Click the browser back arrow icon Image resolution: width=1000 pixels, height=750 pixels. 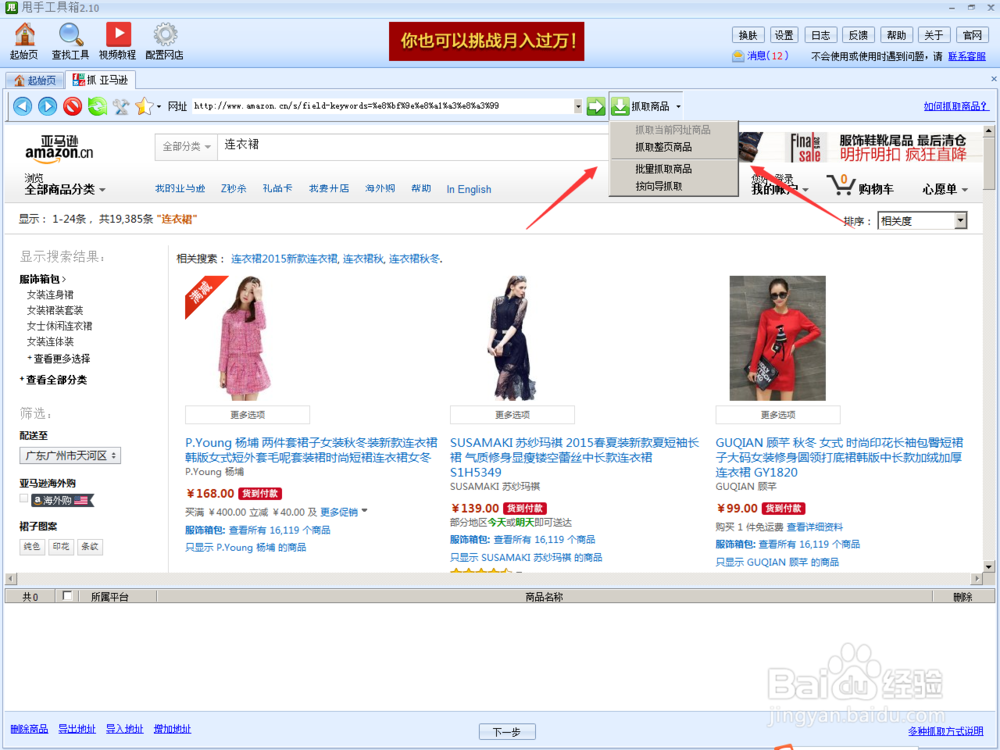[22, 106]
